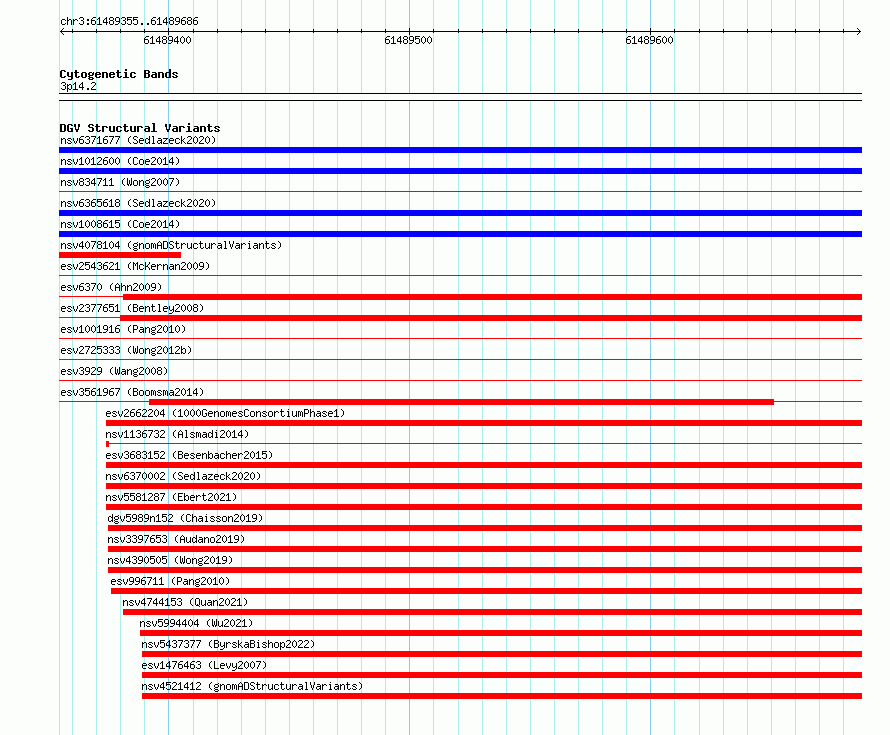Viewport: 890px width, 735px height.
Task: Click esv3683152 (Besenbacher2015) label
Action: [x=189, y=455]
